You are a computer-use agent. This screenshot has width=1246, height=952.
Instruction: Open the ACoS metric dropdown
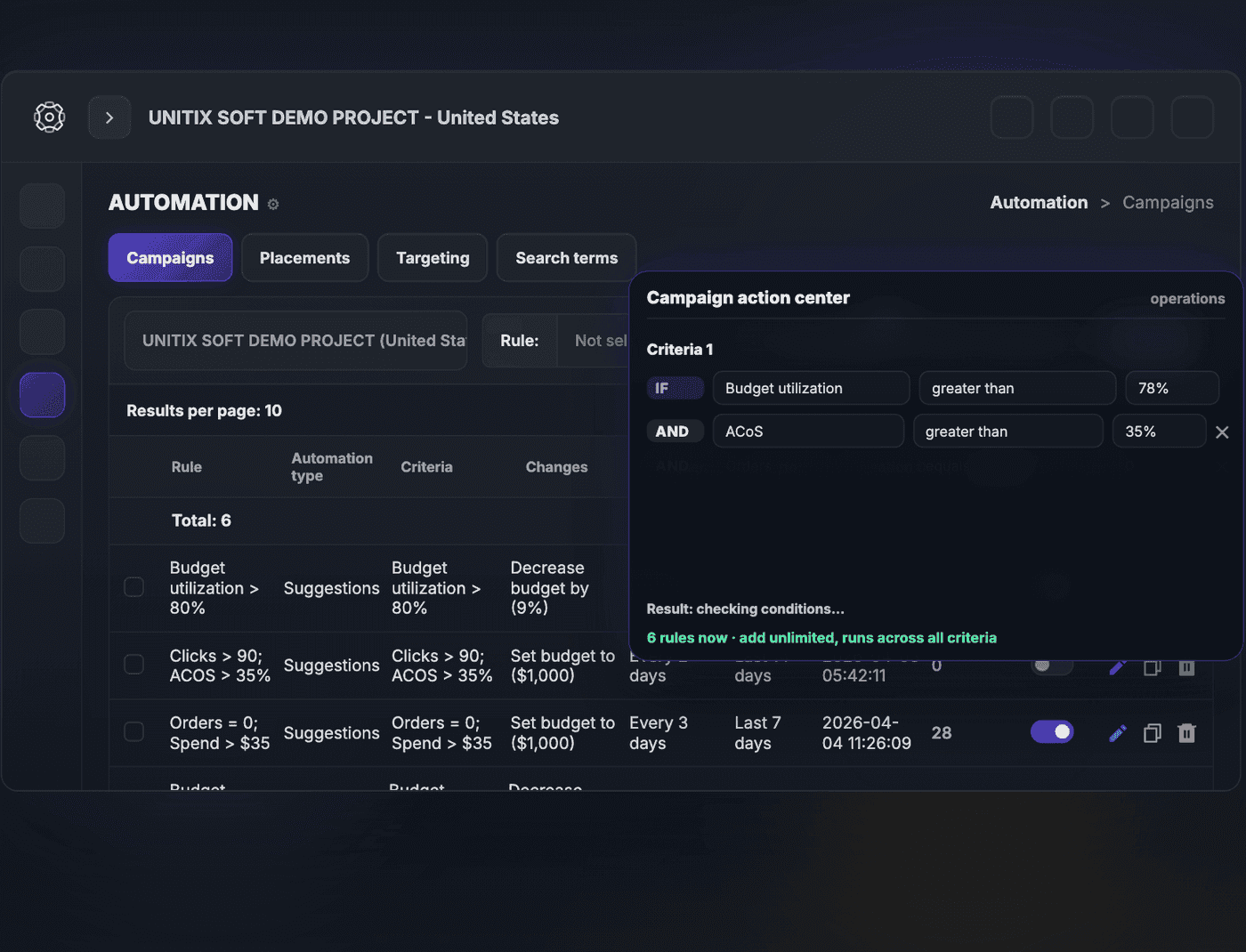(x=808, y=432)
